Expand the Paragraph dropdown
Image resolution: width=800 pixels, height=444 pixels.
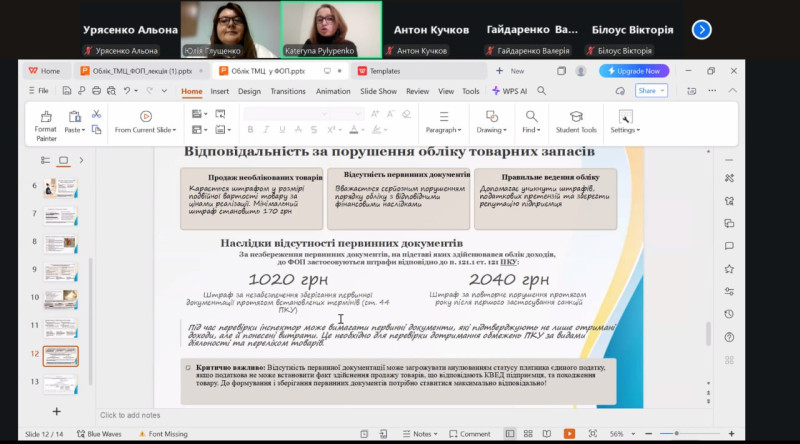(x=443, y=130)
